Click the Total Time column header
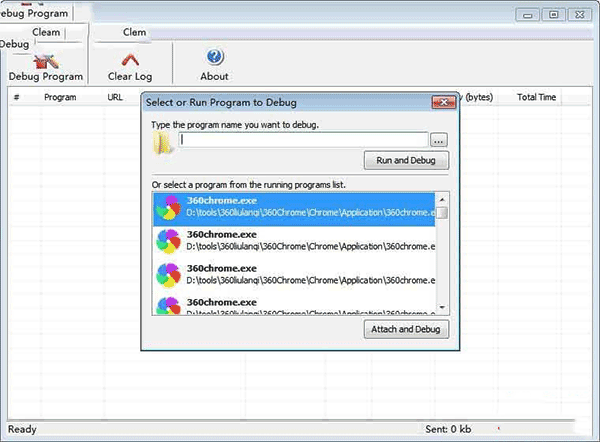 coord(536,97)
